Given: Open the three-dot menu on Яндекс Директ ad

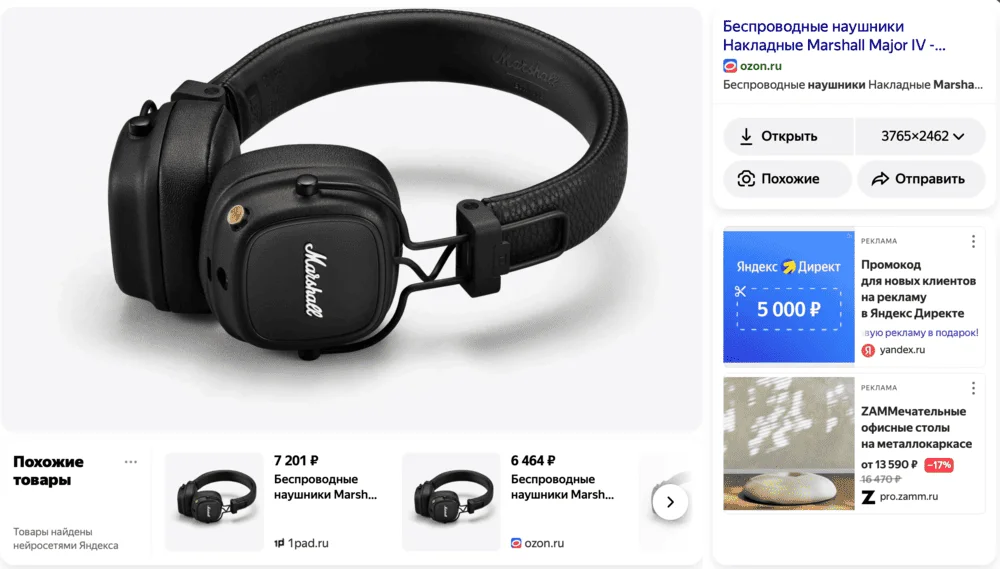Looking at the screenshot, I should (x=973, y=241).
